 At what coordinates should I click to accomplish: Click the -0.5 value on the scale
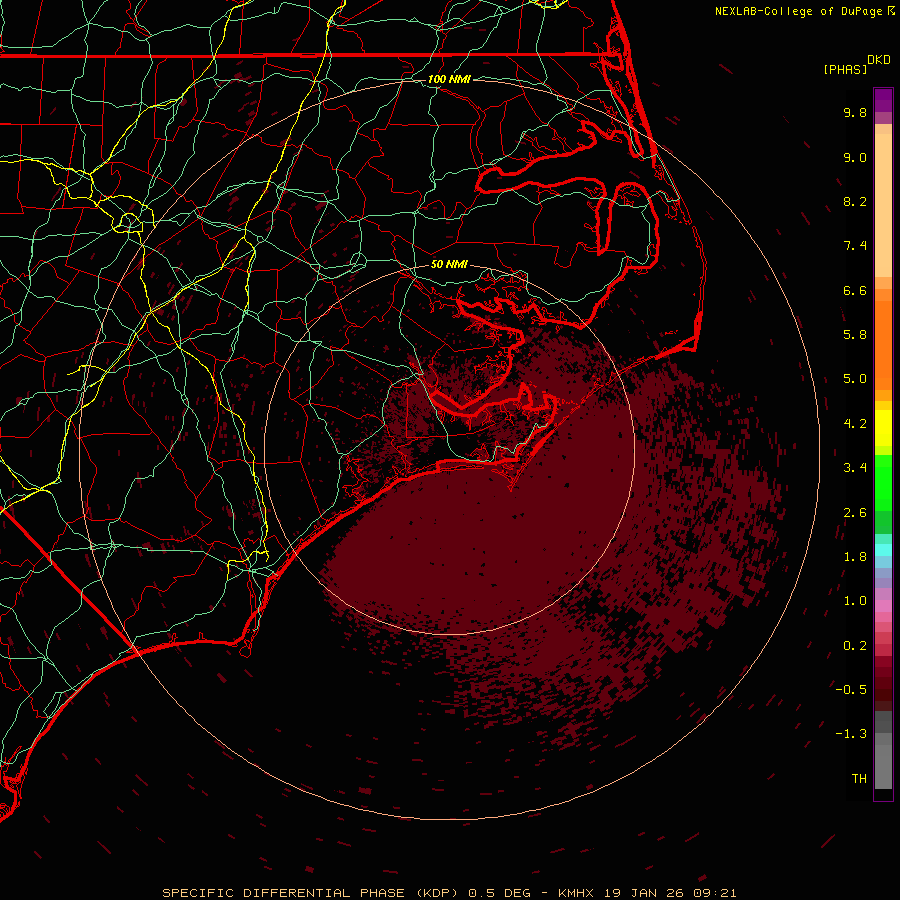coord(851,690)
